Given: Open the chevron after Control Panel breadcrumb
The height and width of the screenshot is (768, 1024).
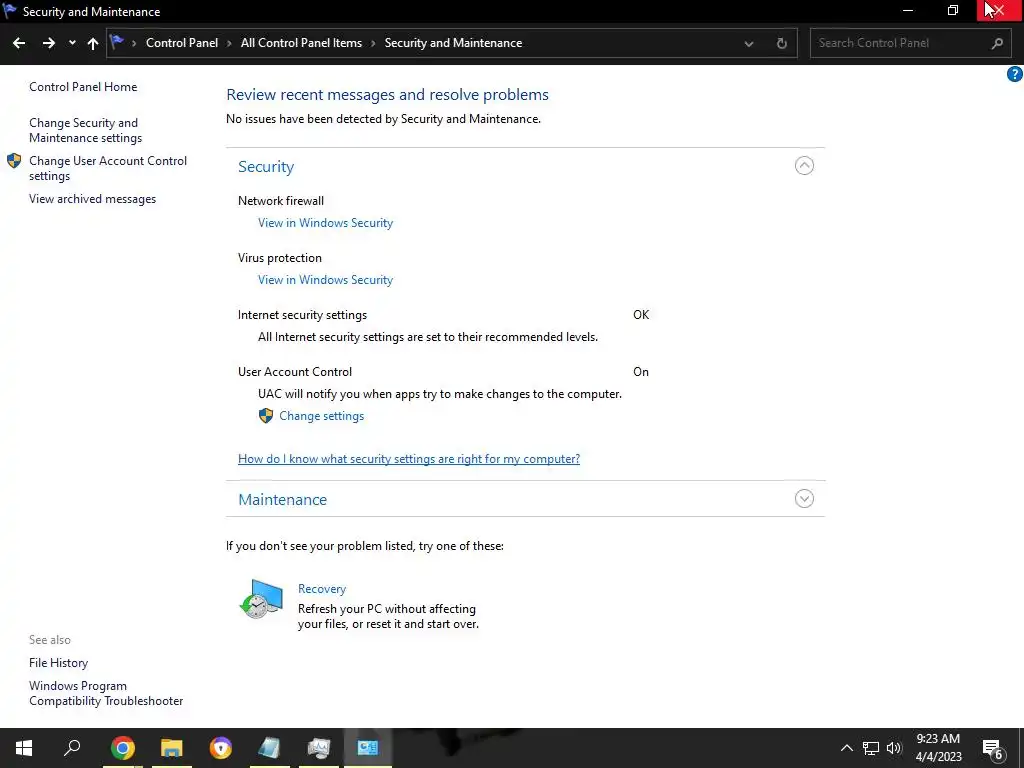Looking at the screenshot, I should pyautogui.click(x=229, y=43).
